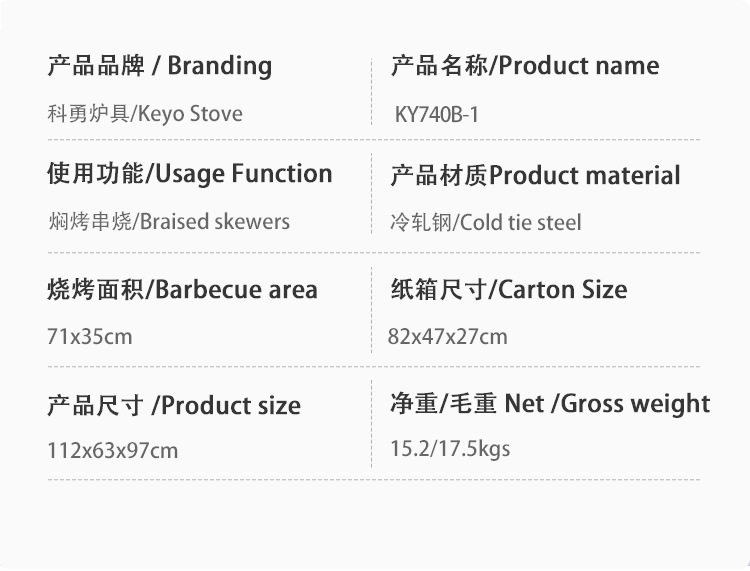The height and width of the screenshot is (571, 750).
Task: Select the model number KY740B-1
Action: click(437, 115)
